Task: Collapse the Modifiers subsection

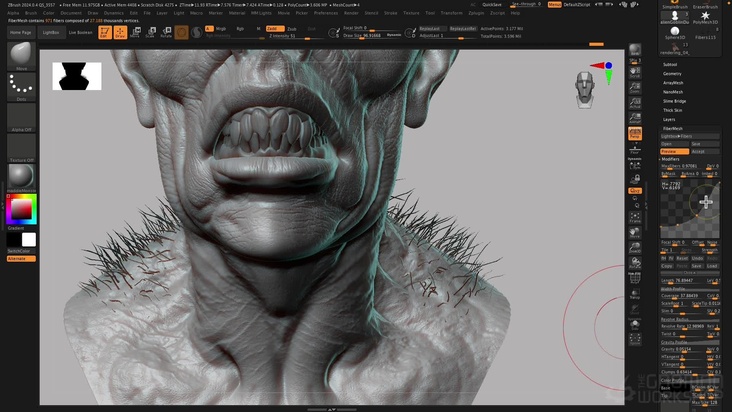Action: pyautogui.click(x=670, y=159)
